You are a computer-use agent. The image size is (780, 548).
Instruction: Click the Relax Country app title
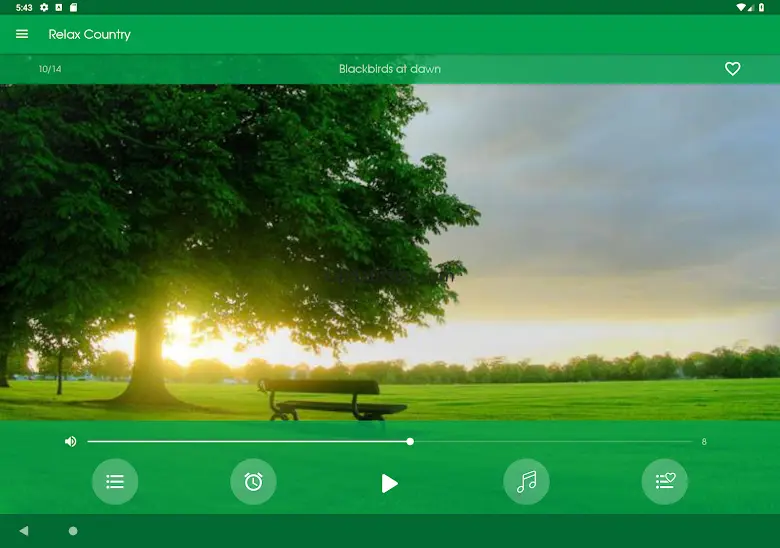click(90, 34)
